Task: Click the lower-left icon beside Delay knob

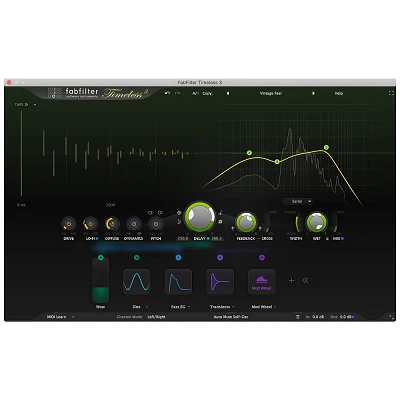Action: (179, 221)
